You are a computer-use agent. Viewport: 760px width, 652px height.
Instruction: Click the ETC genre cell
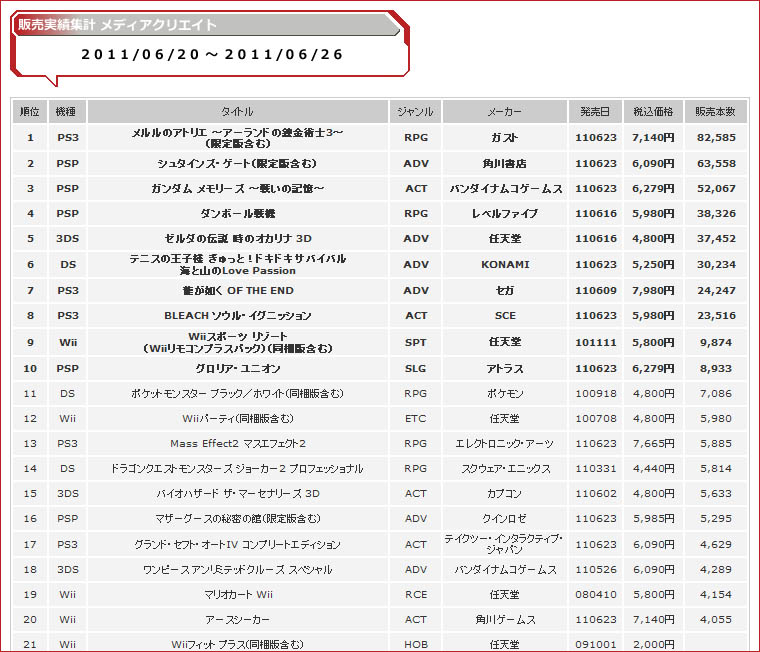pyautogui.click(x=415, y=418)
